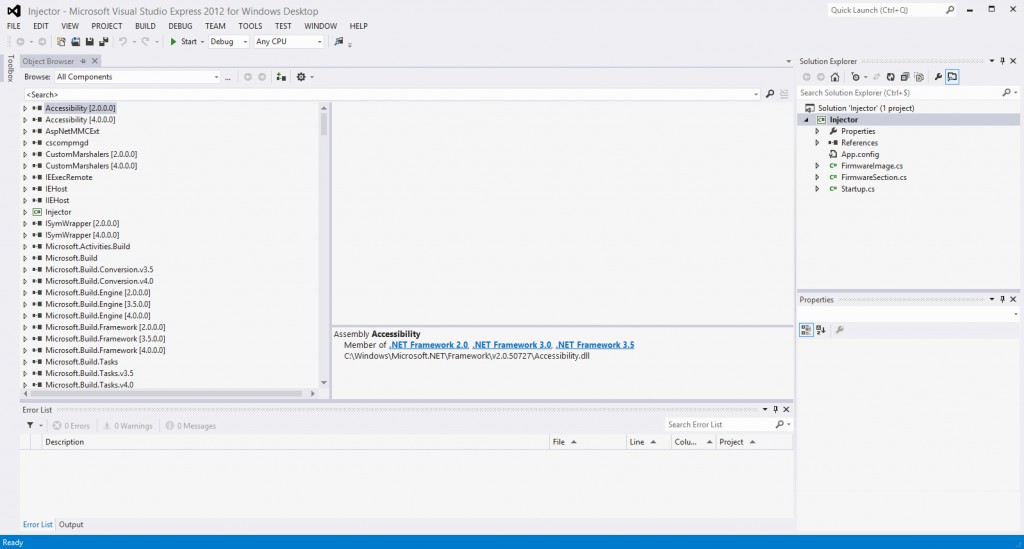Expand References node in Solution Explorer
Image resolution: width=1024 pixels, height=549 pixels.
[817, 143]
